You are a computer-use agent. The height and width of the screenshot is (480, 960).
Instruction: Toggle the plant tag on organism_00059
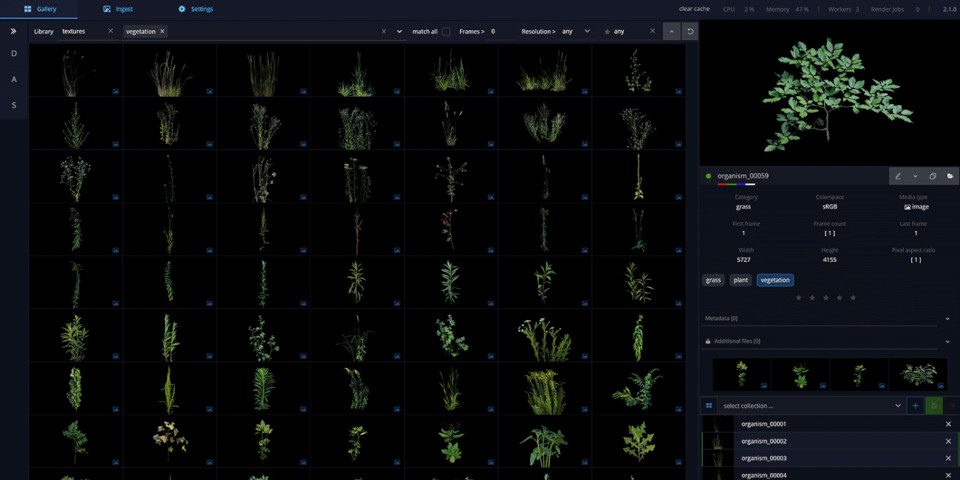coord(741,280)
